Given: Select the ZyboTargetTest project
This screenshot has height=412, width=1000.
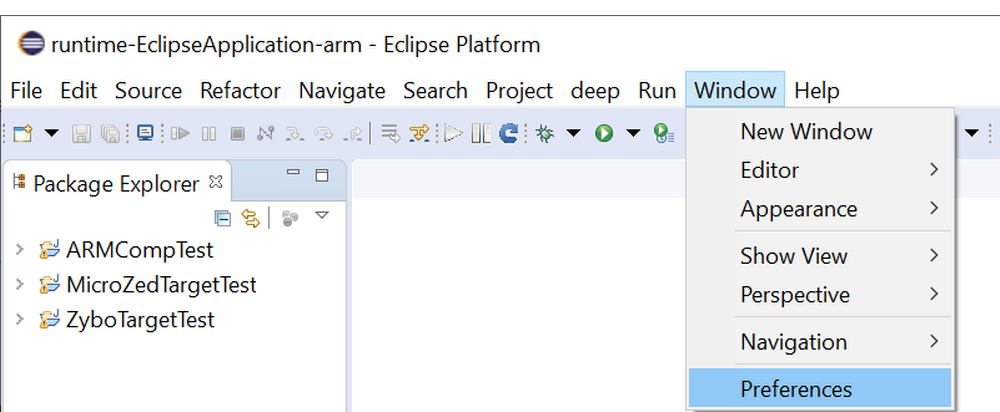Looking at the screenshot, I should [140, 320].
